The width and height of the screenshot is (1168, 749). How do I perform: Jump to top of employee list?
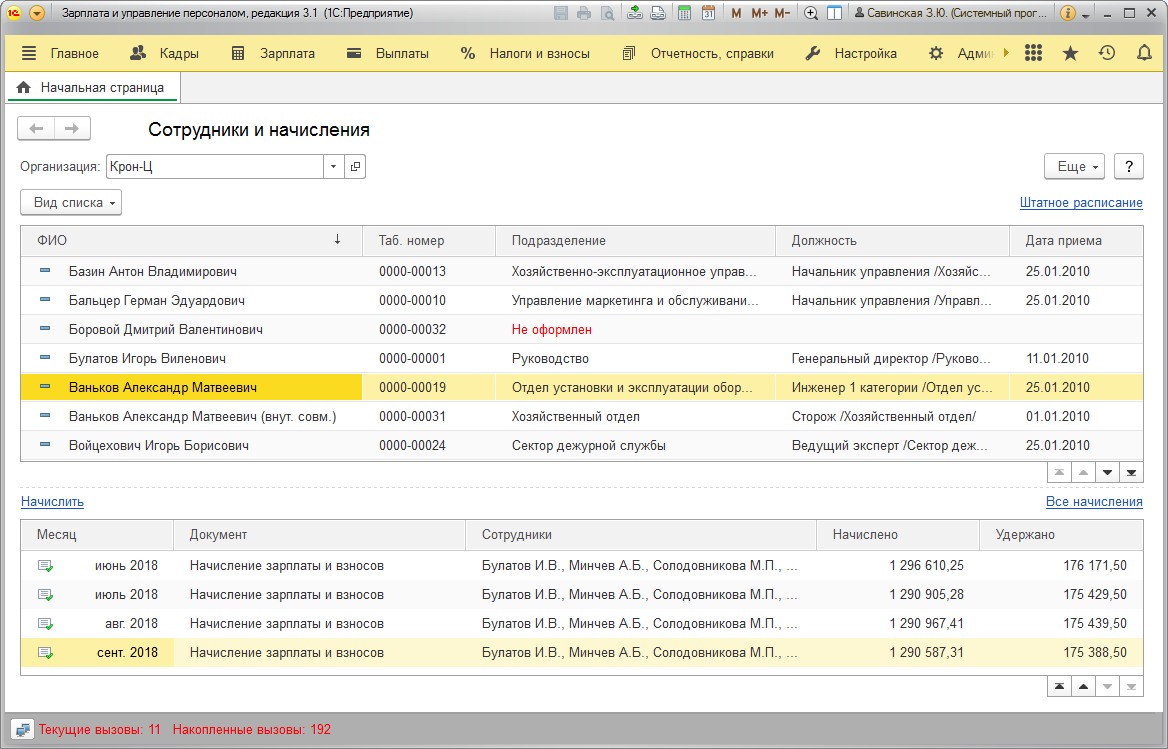pos(1059,473)
